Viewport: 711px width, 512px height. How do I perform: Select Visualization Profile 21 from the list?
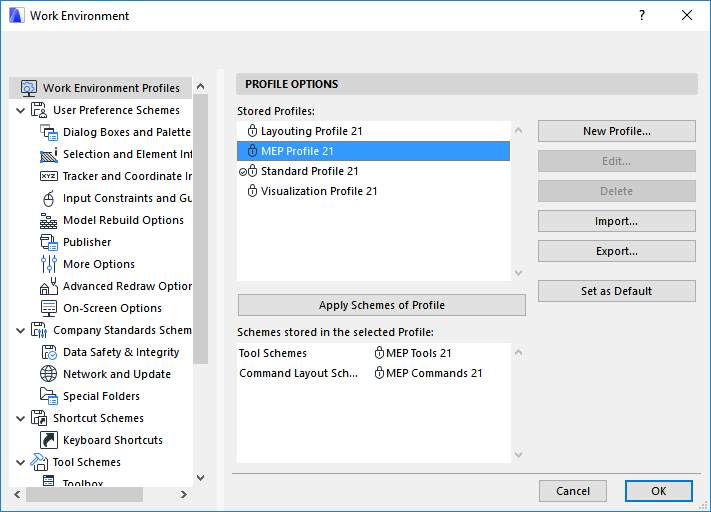pyautogui.click(x=318, y=191)
